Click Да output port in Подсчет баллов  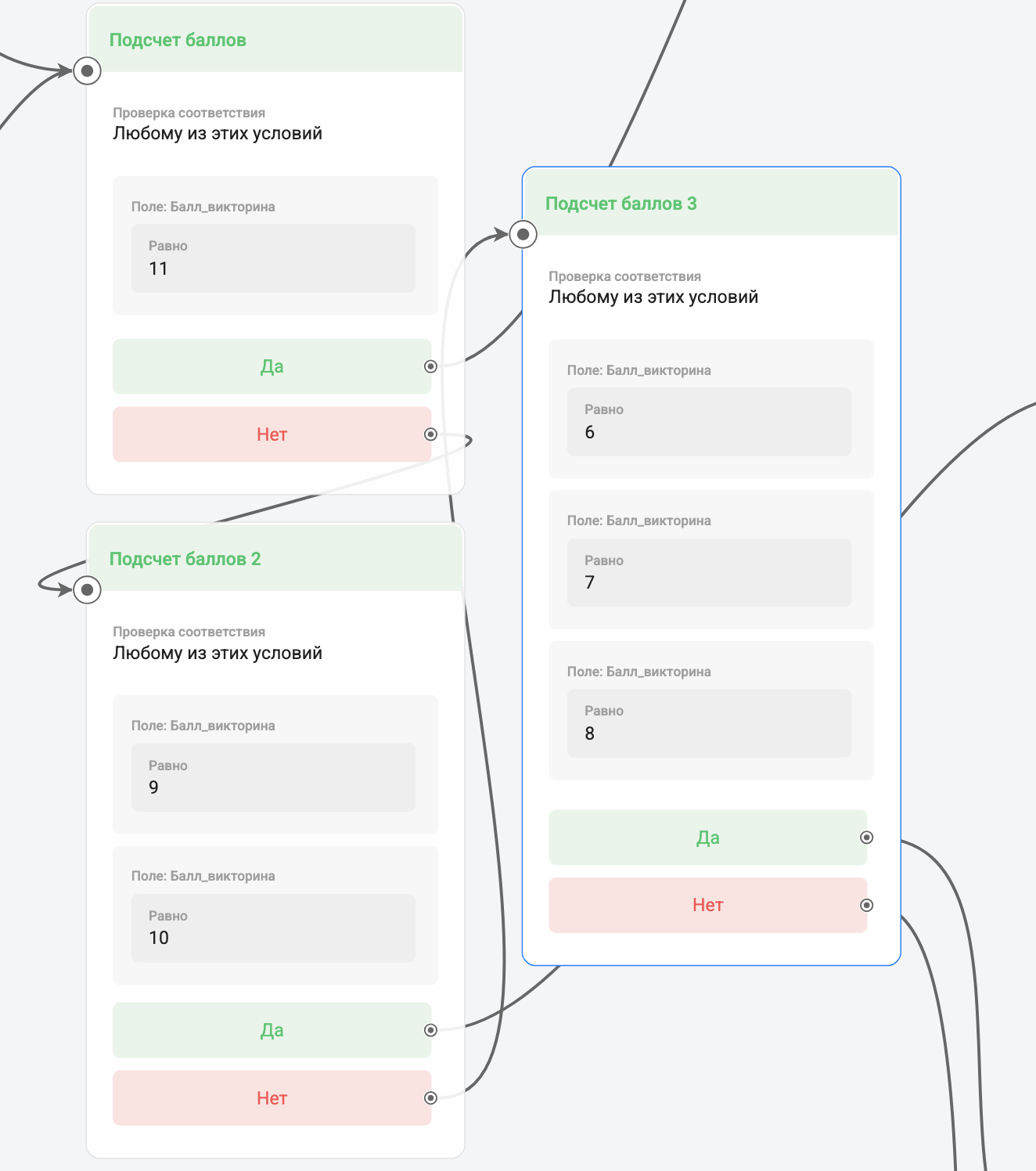pyautogui.click(x=430, y=366)
